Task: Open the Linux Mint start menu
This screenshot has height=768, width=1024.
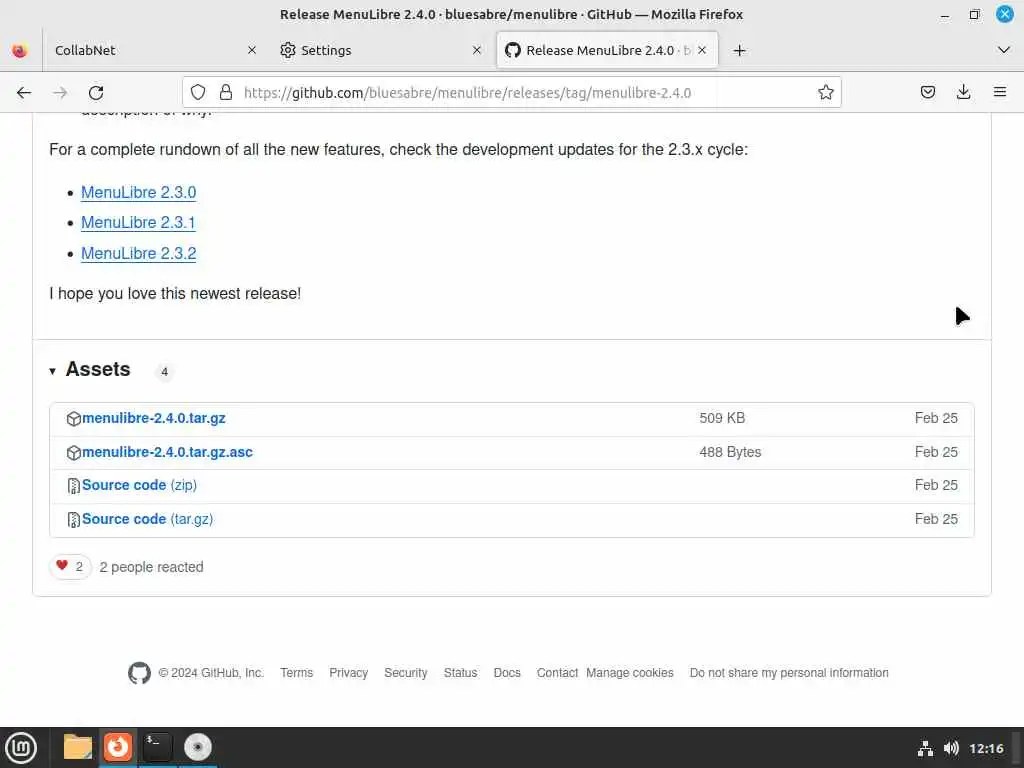Action: point(21,748)
